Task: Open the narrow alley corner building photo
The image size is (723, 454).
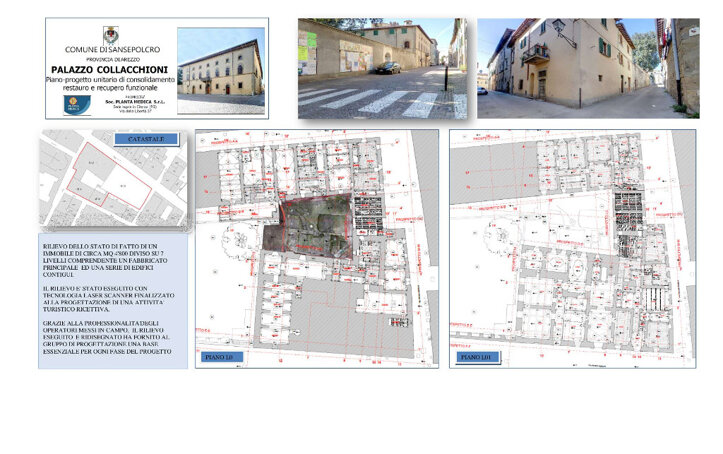Action: pos(588,68)
